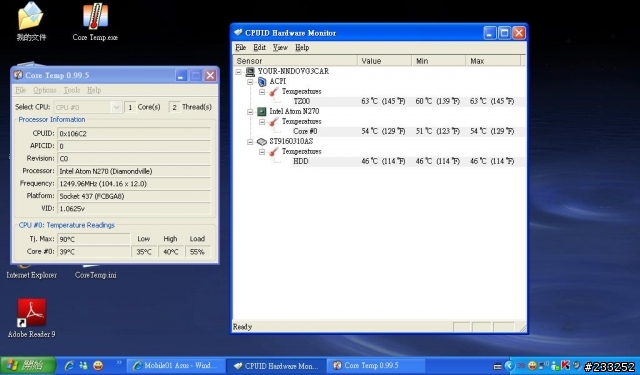Image resolution: width=640 pixels, height=375 pixels.
Task: Minimize the Core Temp window
Action: pyautogui.click(x=182, y=75)
